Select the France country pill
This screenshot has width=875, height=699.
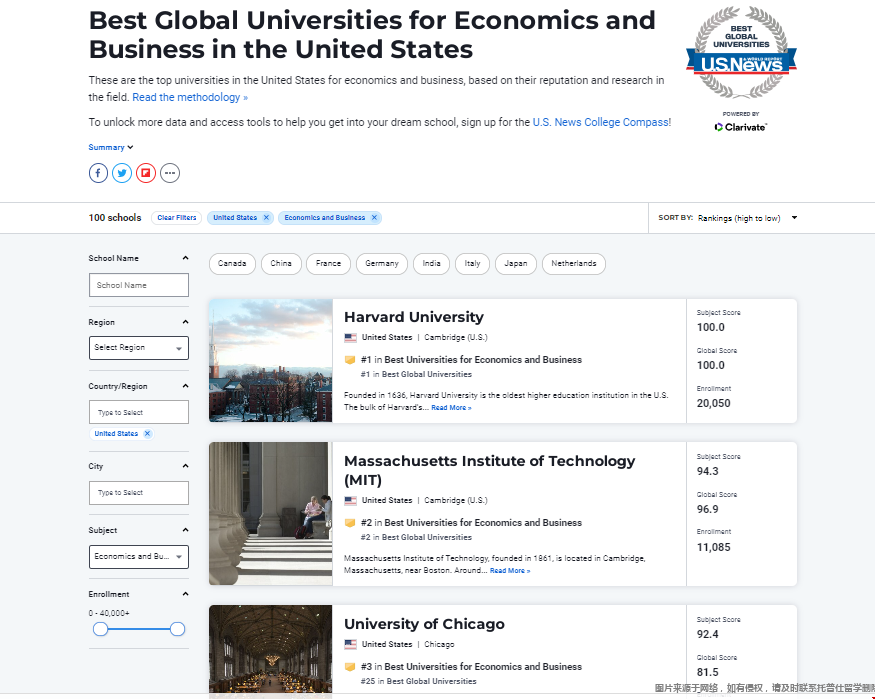pyautogui.click(x=328, y=263)
